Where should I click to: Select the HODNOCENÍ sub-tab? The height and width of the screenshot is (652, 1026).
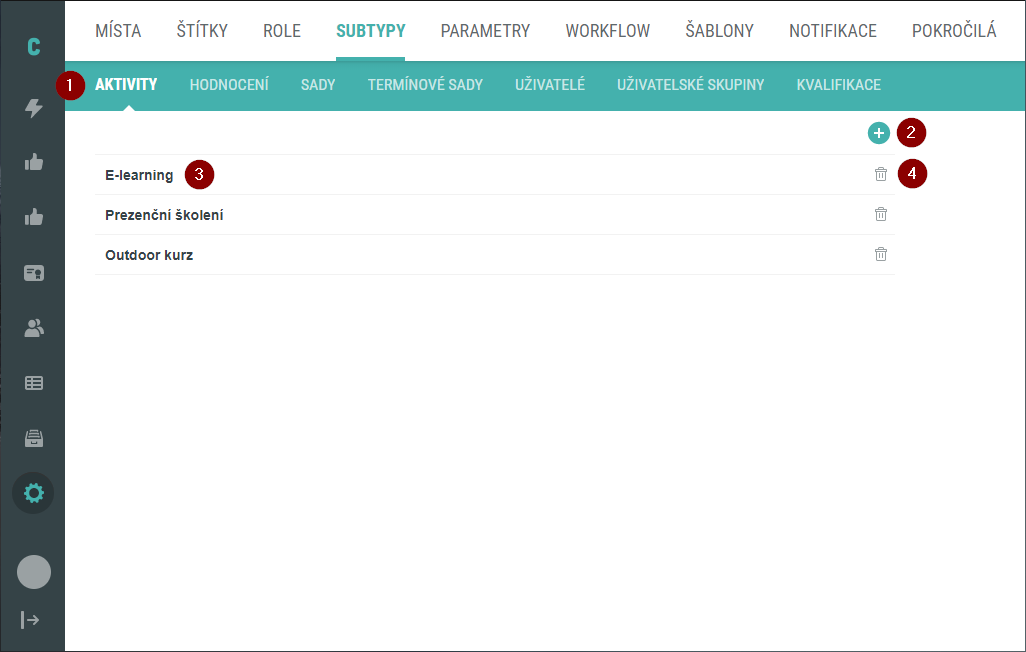point(229,85)
